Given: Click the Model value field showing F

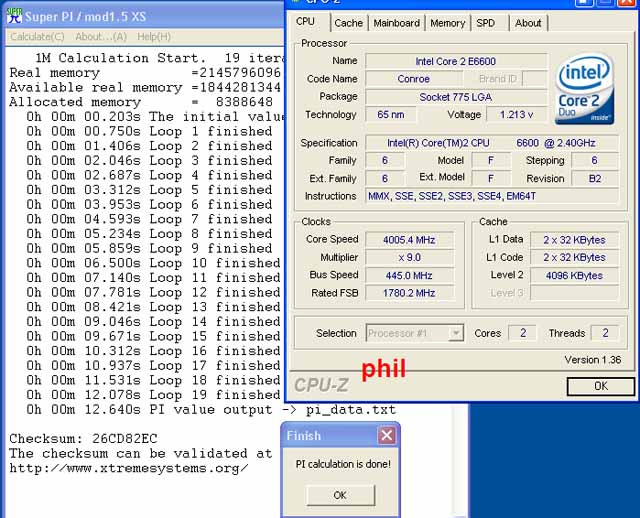Looking at the screenshot, I should pos(491,160).
